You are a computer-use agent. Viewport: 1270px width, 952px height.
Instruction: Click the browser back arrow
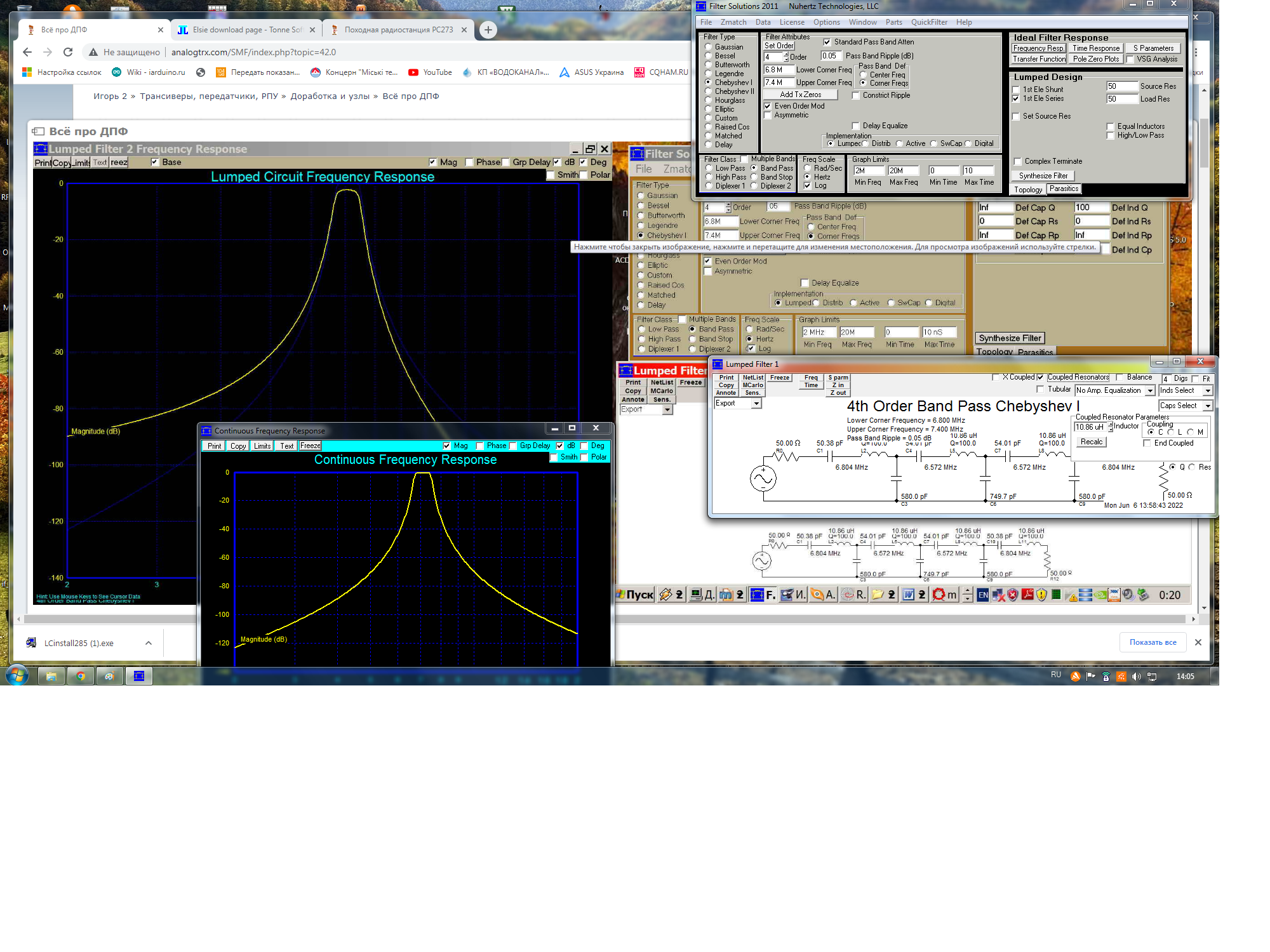point(27,52)
